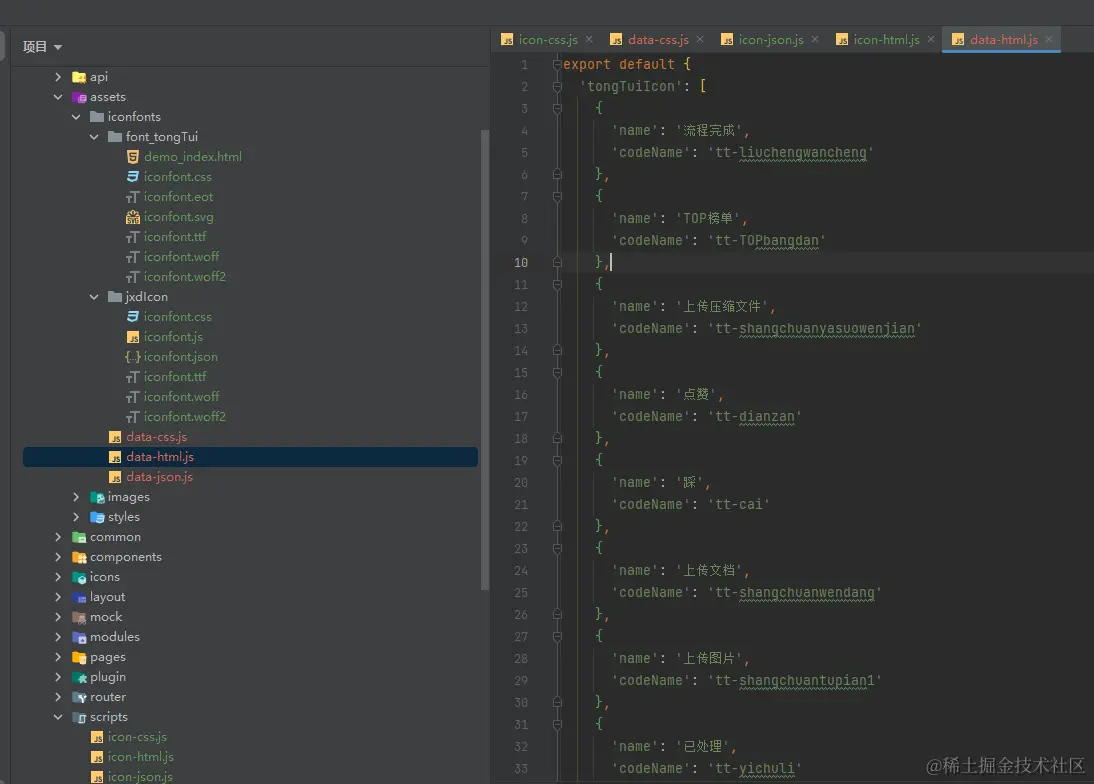Click the JS icon beside iconfont.js

(133, 337)
